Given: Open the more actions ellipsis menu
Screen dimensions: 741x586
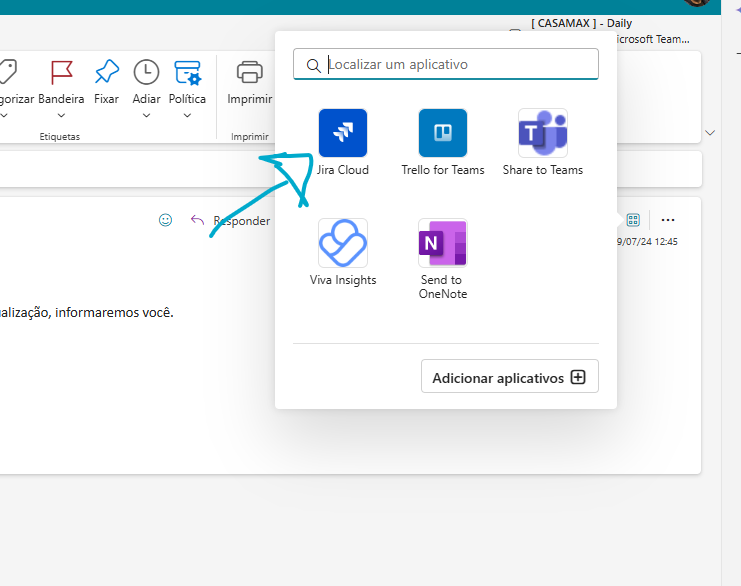Looking at the screenshot, I should [668, 220].
